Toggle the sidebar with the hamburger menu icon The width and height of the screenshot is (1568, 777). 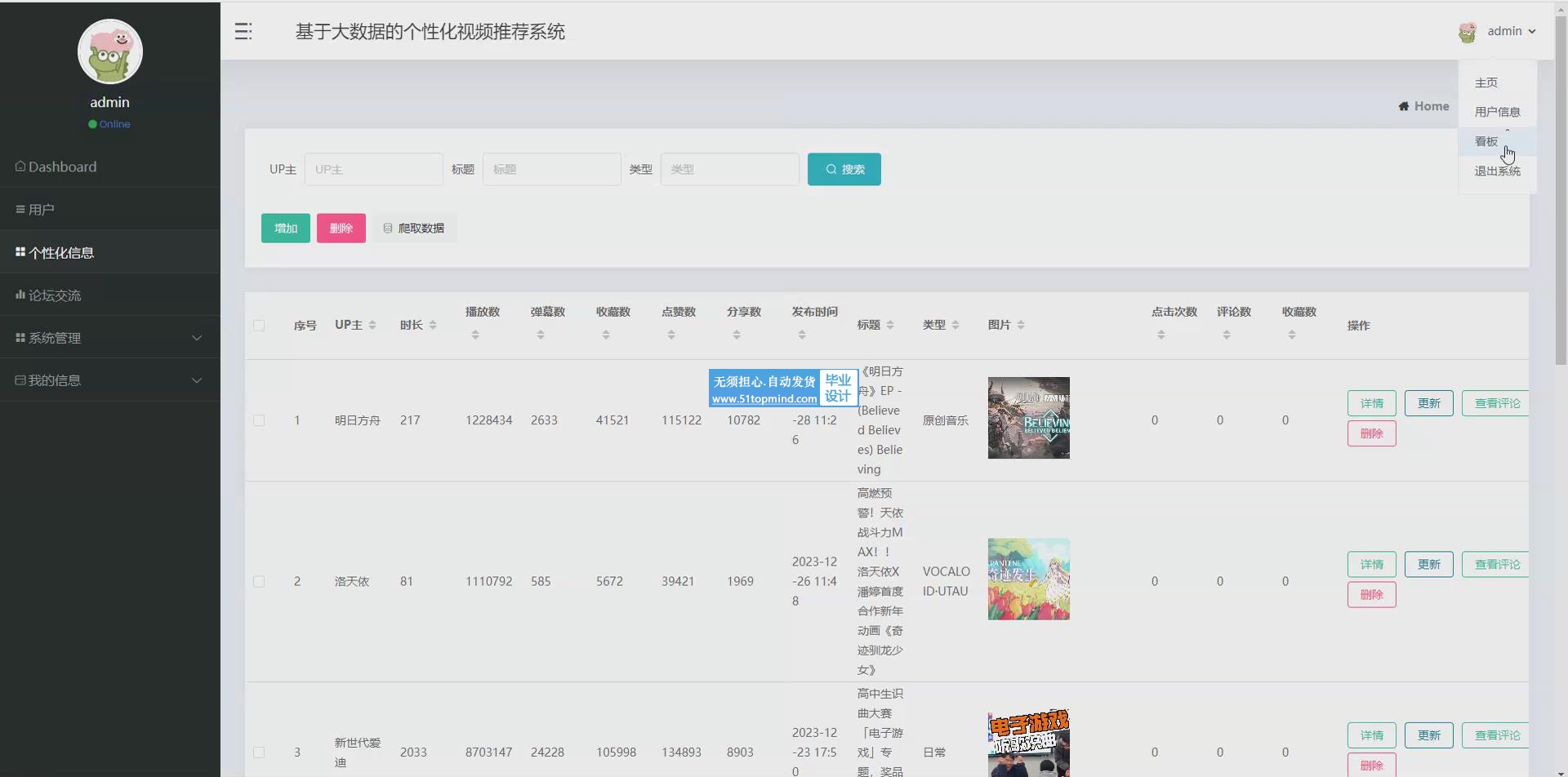pos(243,32)
